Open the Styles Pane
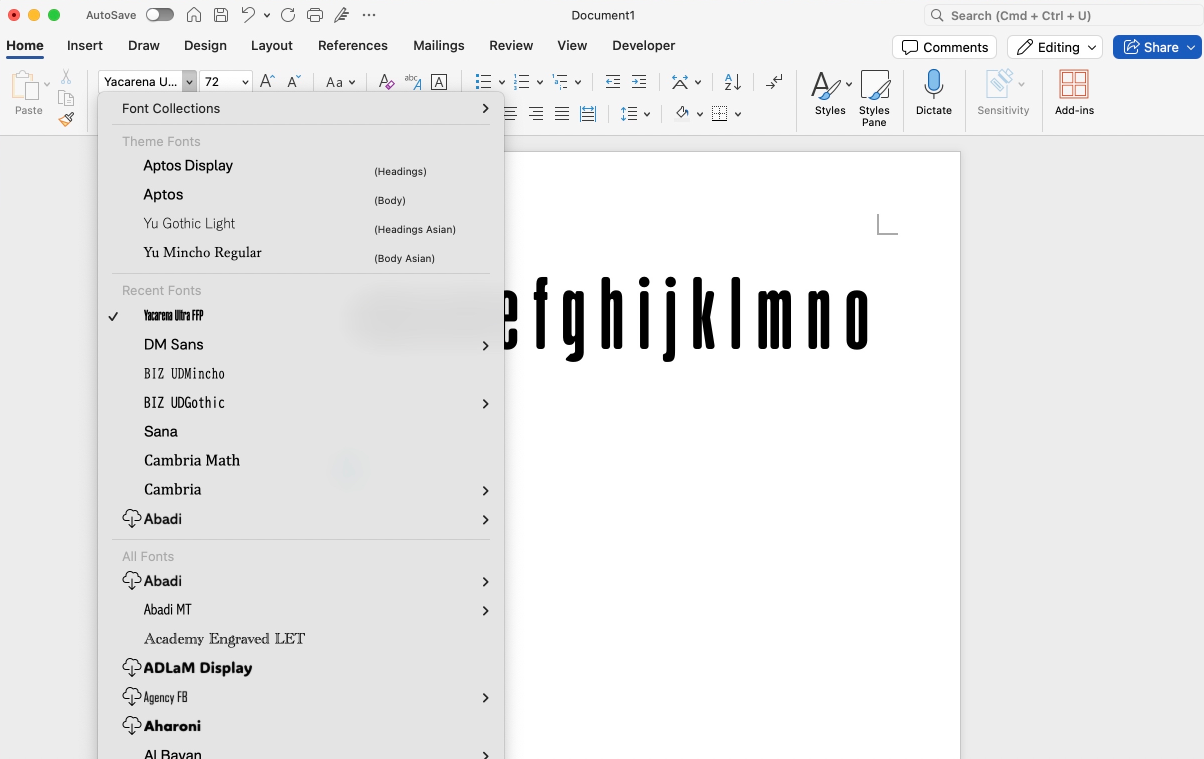The height and width of the screenshot is (759, 1204). pos(874,87)
